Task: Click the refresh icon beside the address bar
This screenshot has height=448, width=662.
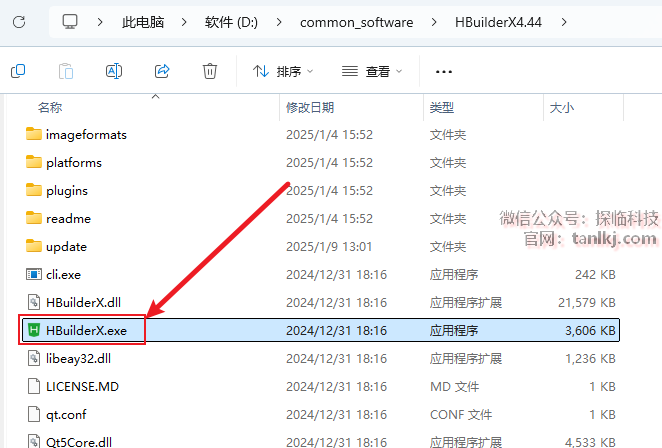Action: coord(19,22)
